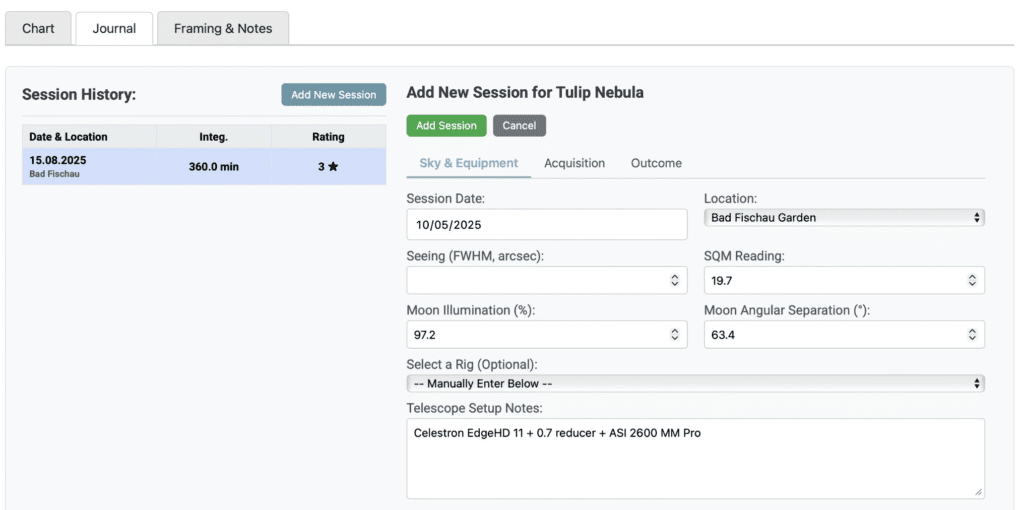This screenshot has height=510, width=1024.
Task: Select the Sky & Equipment sub-tab
Action: coord(468,163)
